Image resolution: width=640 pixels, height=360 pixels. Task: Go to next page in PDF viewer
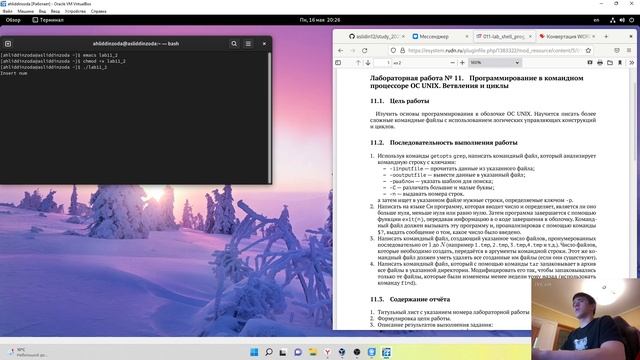(x=368, y=63)
